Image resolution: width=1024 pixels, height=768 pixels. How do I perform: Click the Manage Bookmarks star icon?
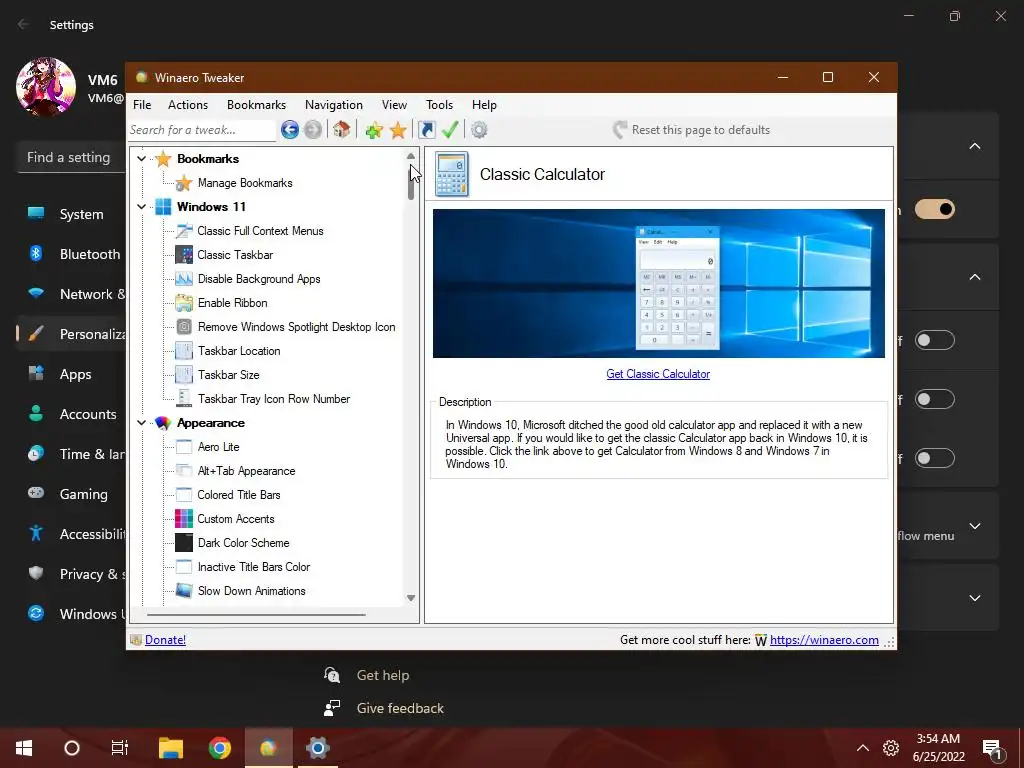[x=184, y=184]
